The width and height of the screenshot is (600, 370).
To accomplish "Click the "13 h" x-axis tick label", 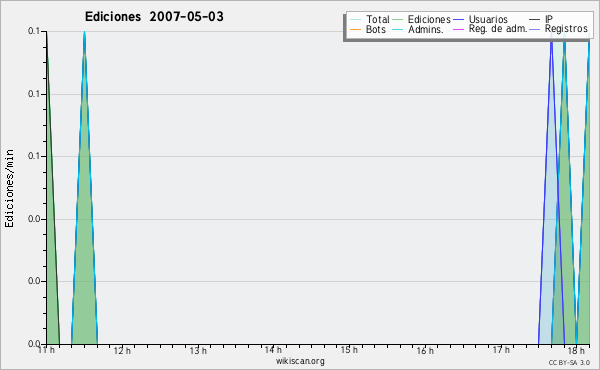I will [x=198, y=350].
